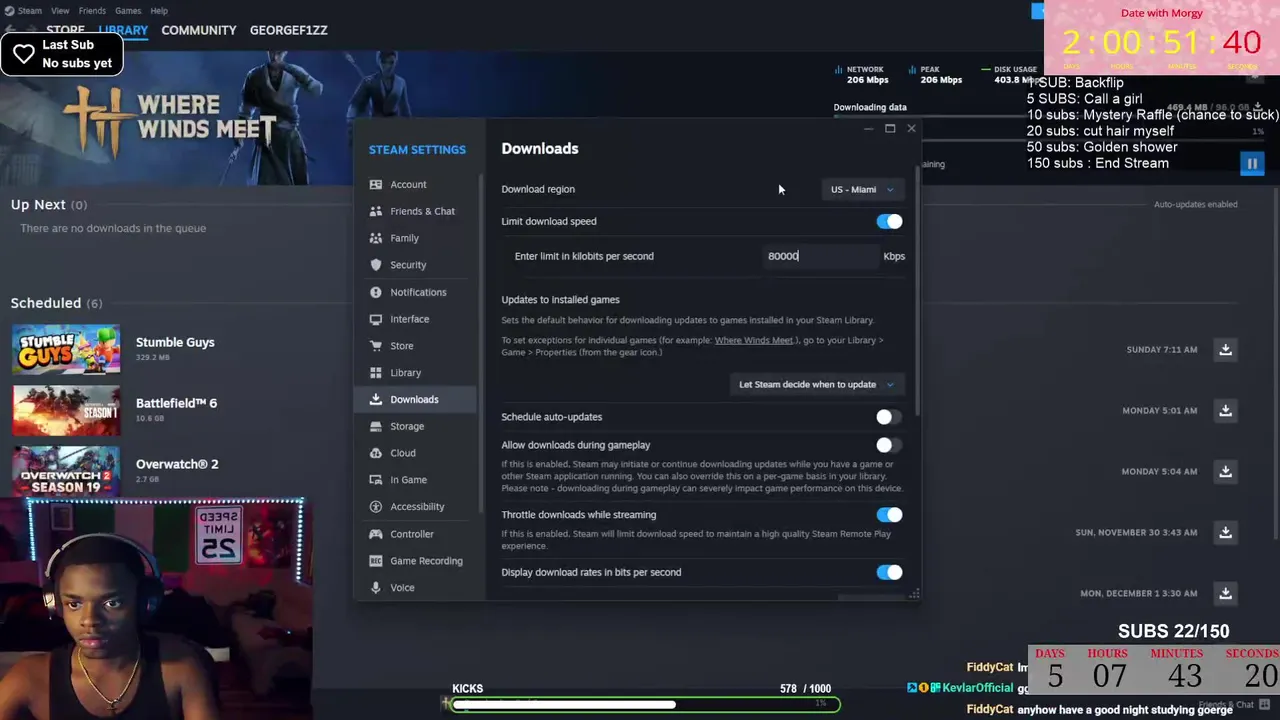
Task: Open Let Steam decide when to update dropdown
Action: point(816,384)
